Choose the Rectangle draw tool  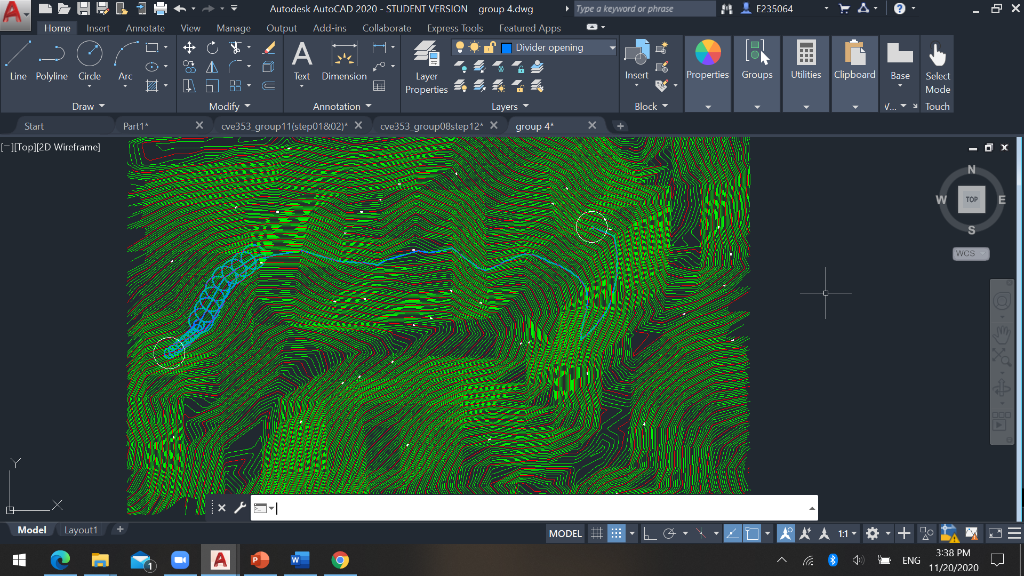coord(152,48)
